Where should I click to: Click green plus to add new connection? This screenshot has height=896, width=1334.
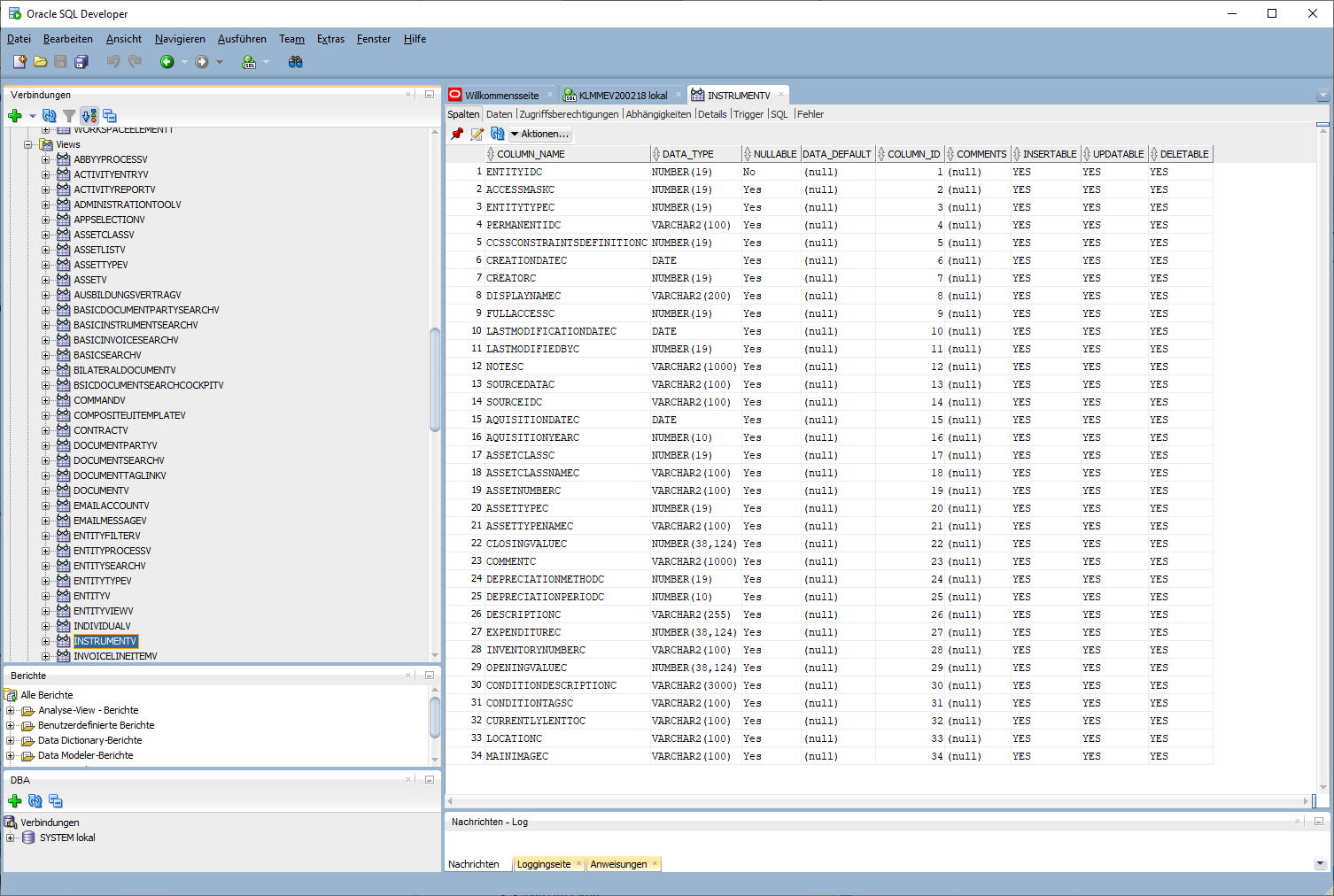15,116
